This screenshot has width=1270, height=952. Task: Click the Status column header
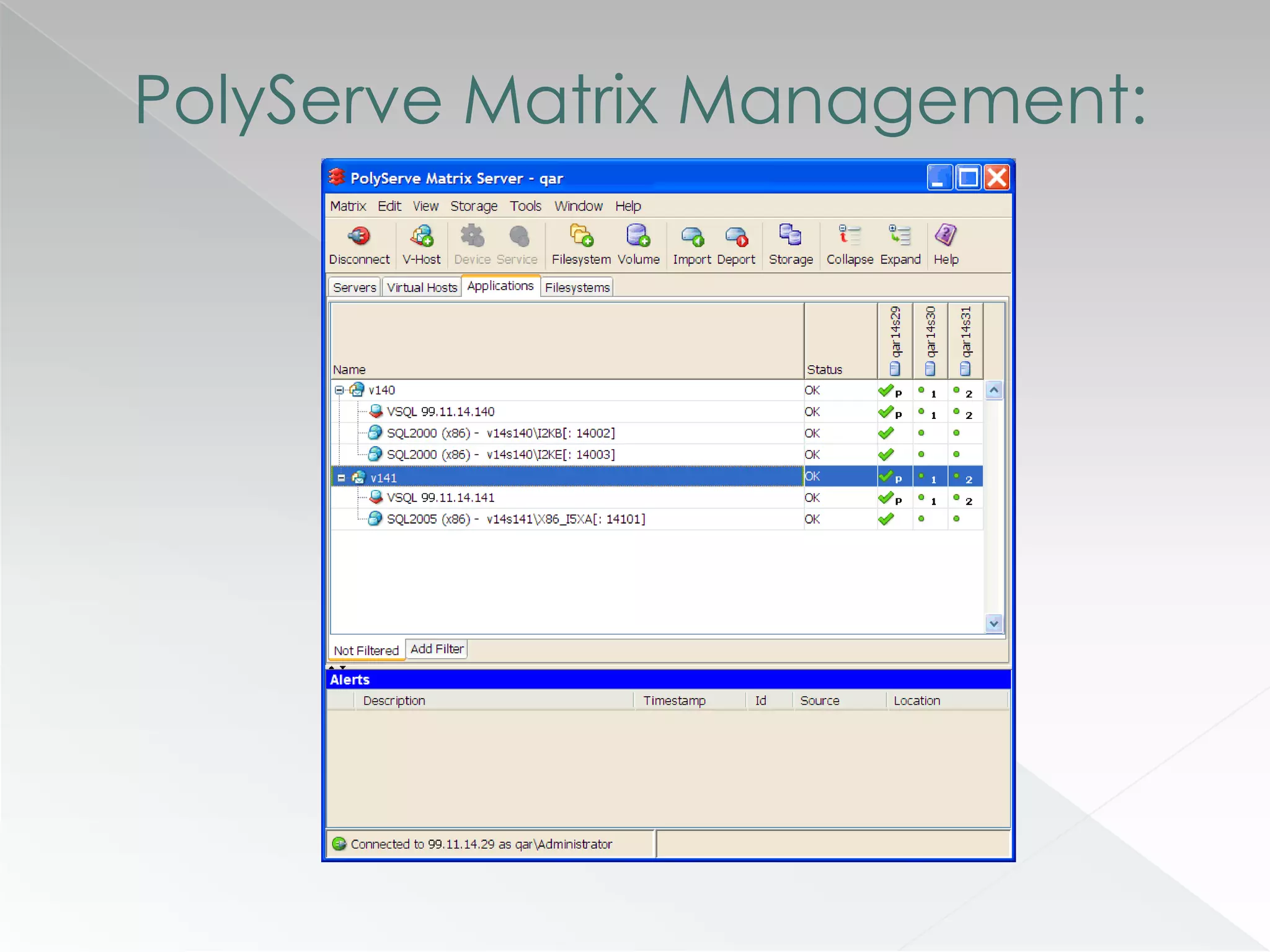[x=841, y=341]
